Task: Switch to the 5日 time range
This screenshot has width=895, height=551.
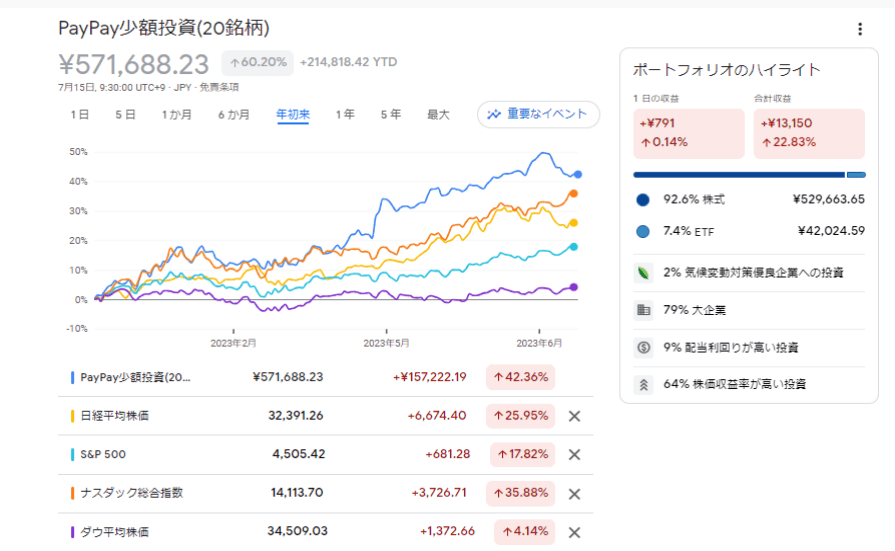Action: pyautogui.click(x=125, y=115)
